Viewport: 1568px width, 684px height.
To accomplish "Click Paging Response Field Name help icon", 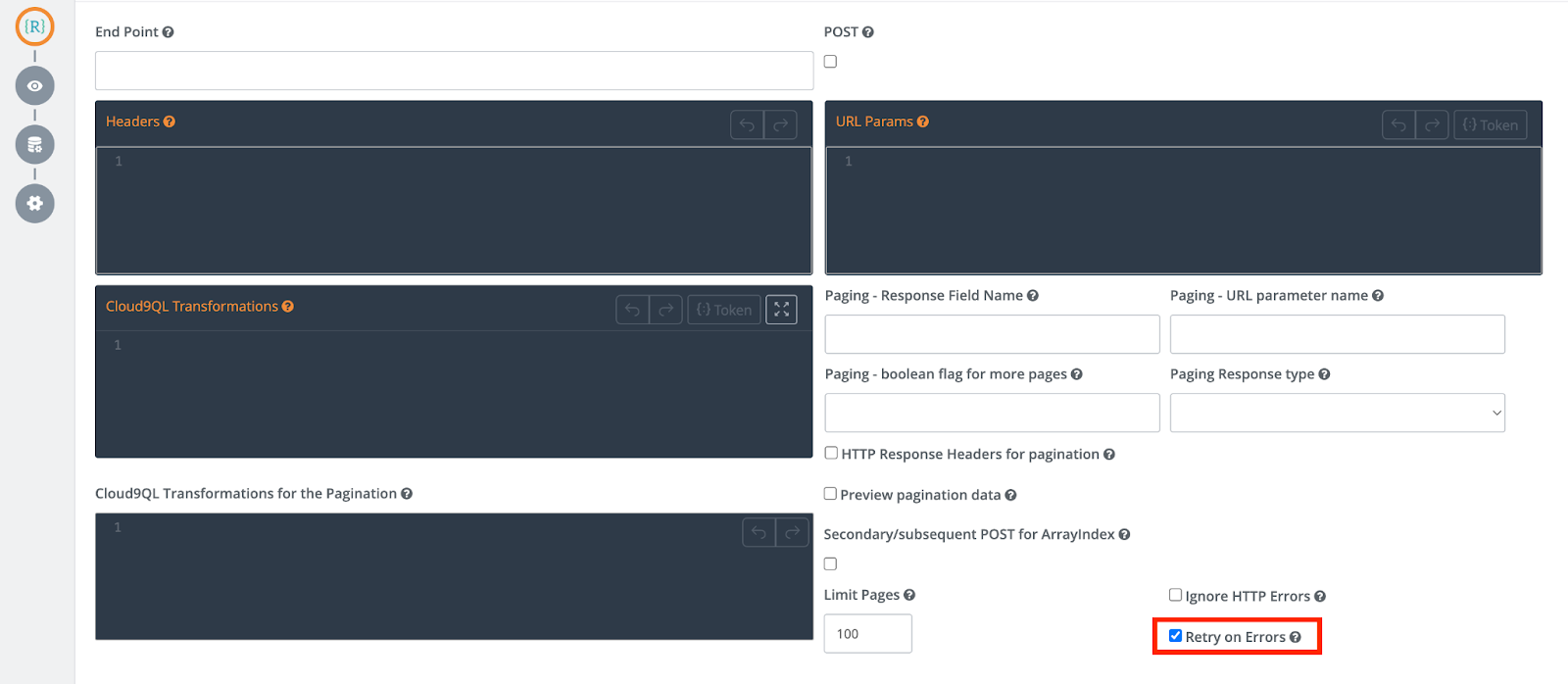I will (1033, 296).
